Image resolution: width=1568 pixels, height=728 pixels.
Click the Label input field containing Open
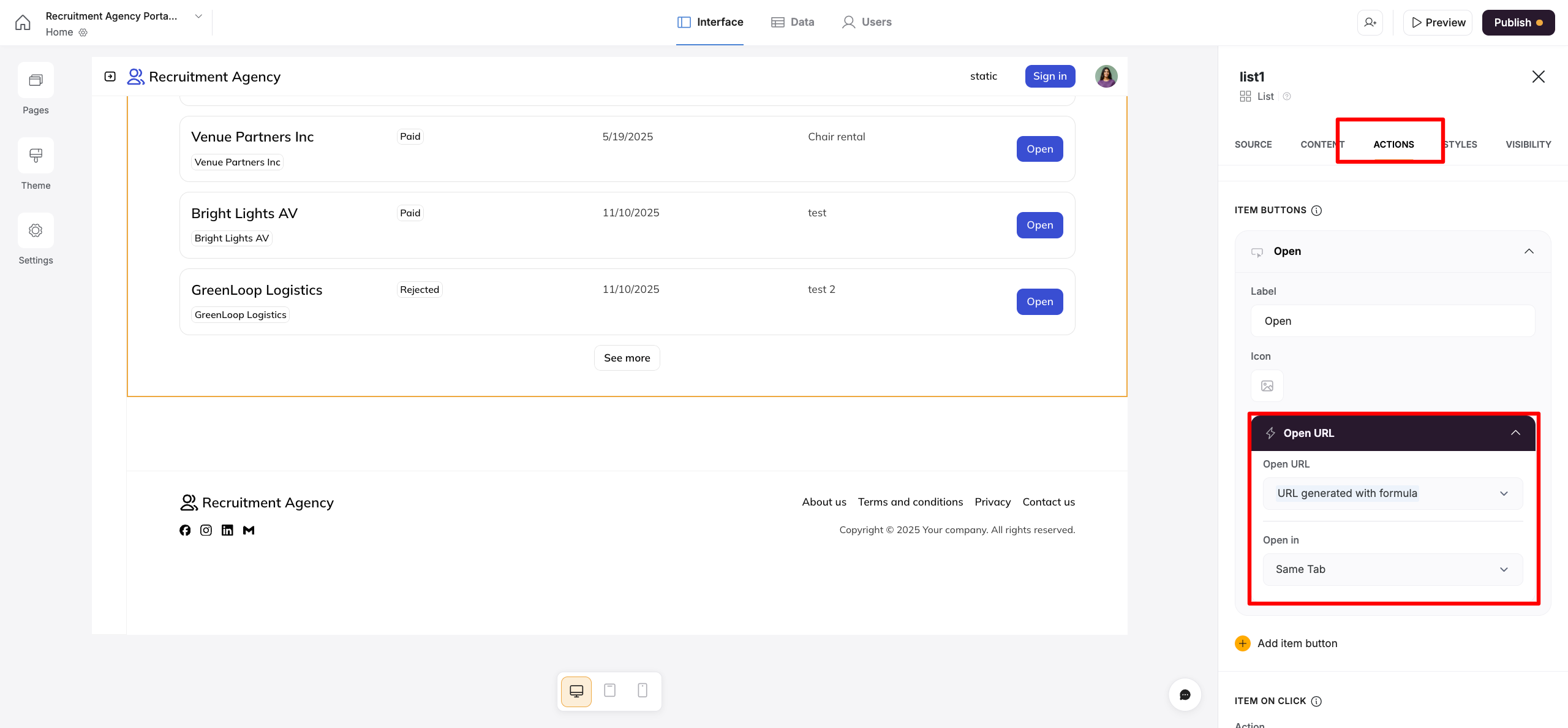tap(1392, 321)
